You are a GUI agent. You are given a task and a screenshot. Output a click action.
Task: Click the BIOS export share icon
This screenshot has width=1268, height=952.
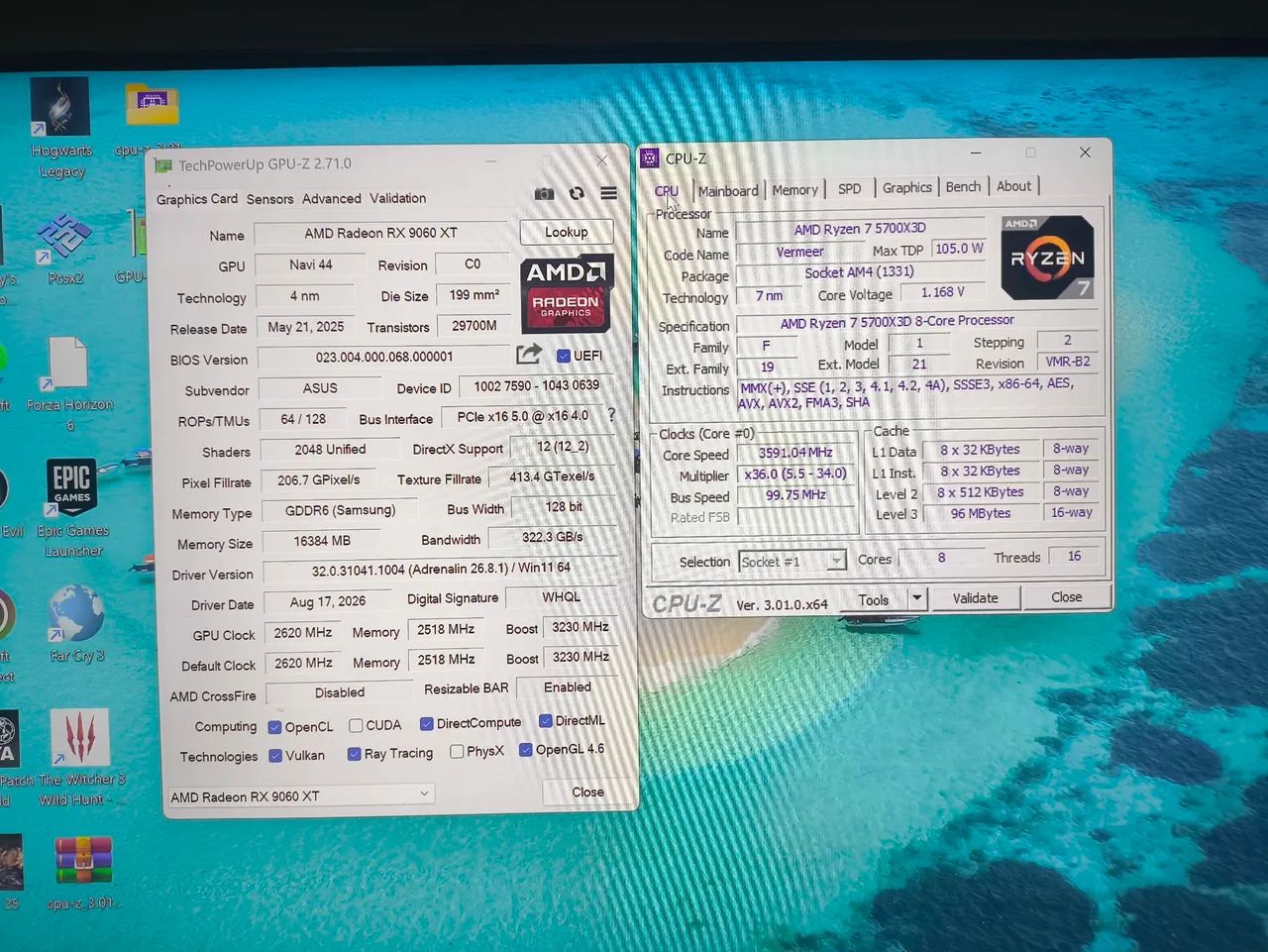(x=529, y=354)
